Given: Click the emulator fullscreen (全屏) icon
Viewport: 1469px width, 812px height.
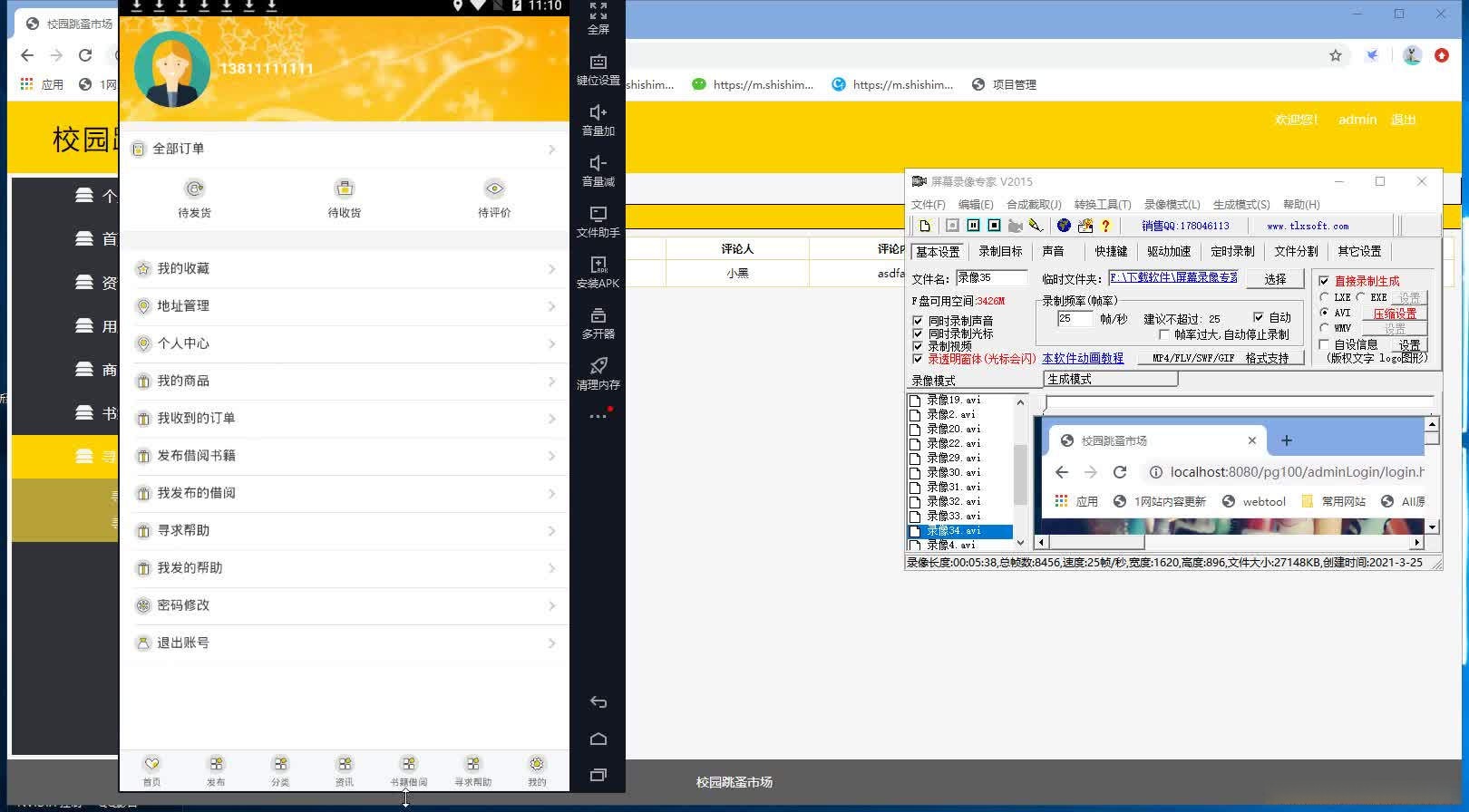Looking at the screenshot, I should pos(598,12).
